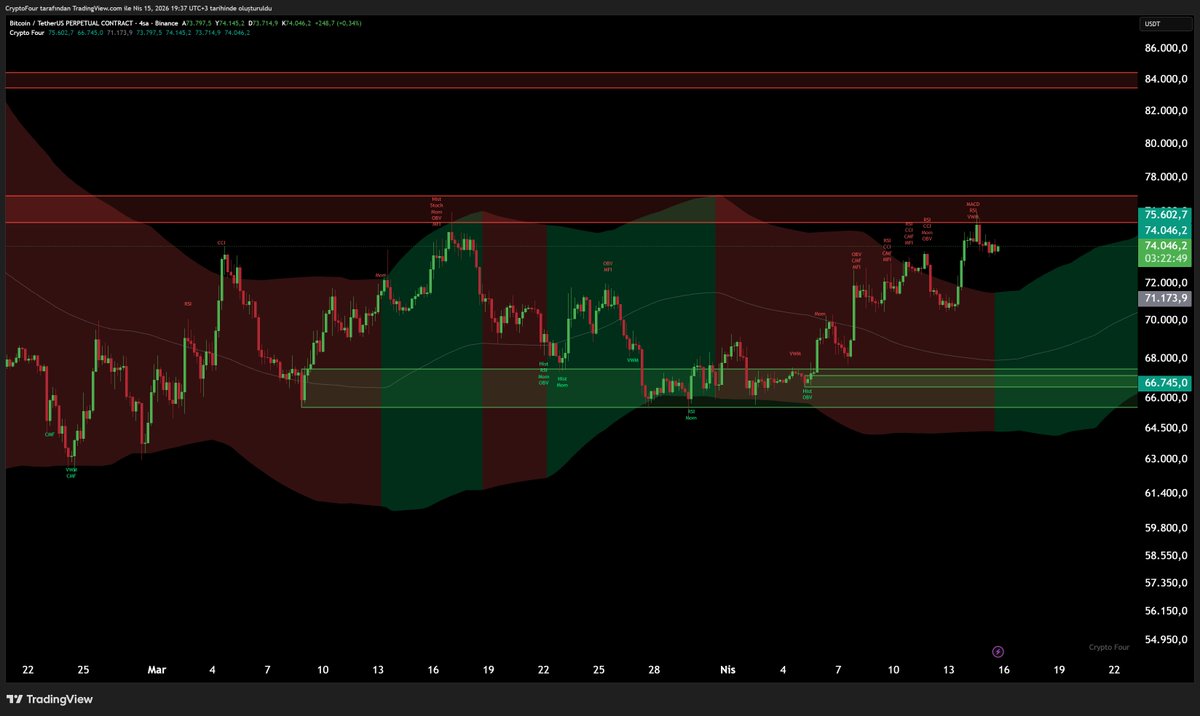Click the purple lightning bolt icon
The image size is (1200, 716).
[997, 651]
